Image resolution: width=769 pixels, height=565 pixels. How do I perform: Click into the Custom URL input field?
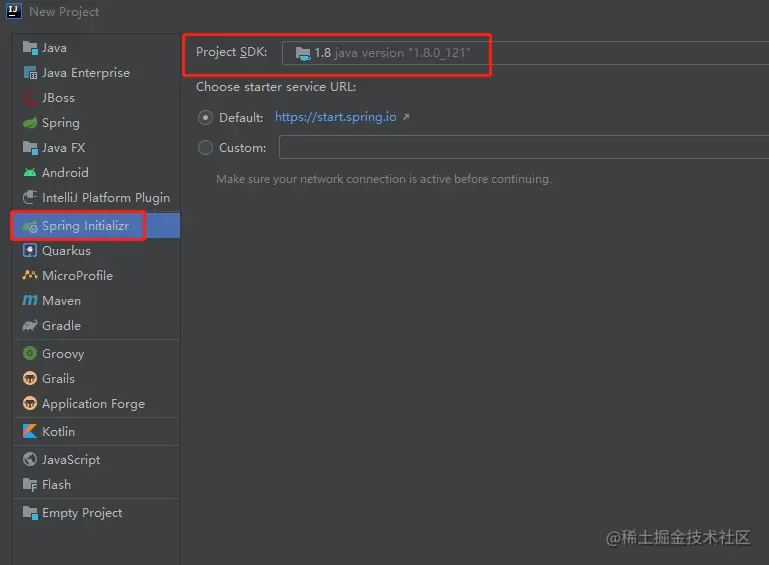point(524,147)
